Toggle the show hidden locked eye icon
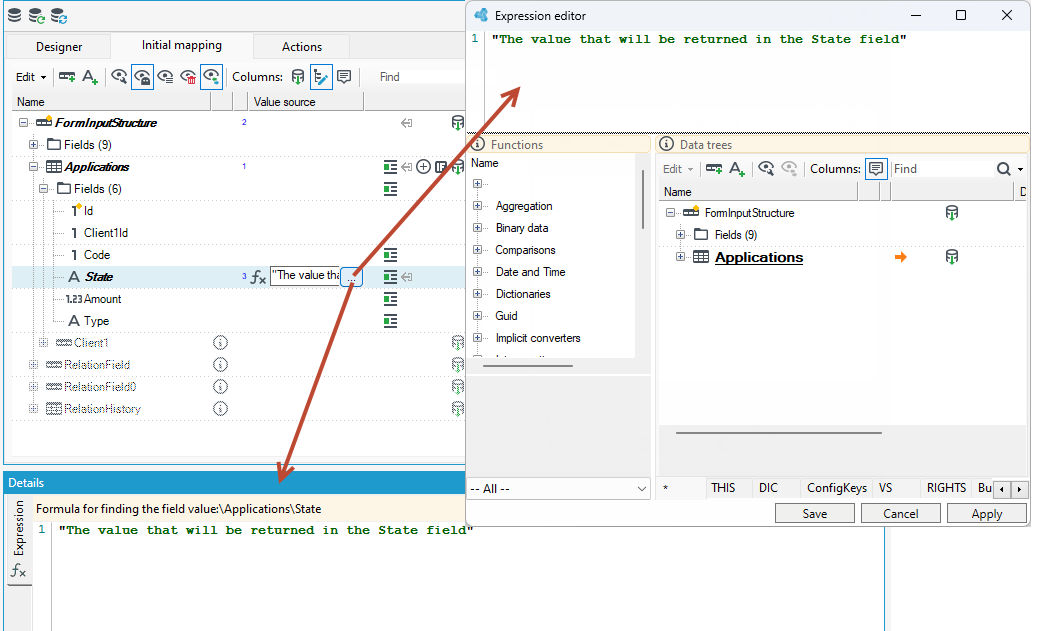 click(143, 77)
